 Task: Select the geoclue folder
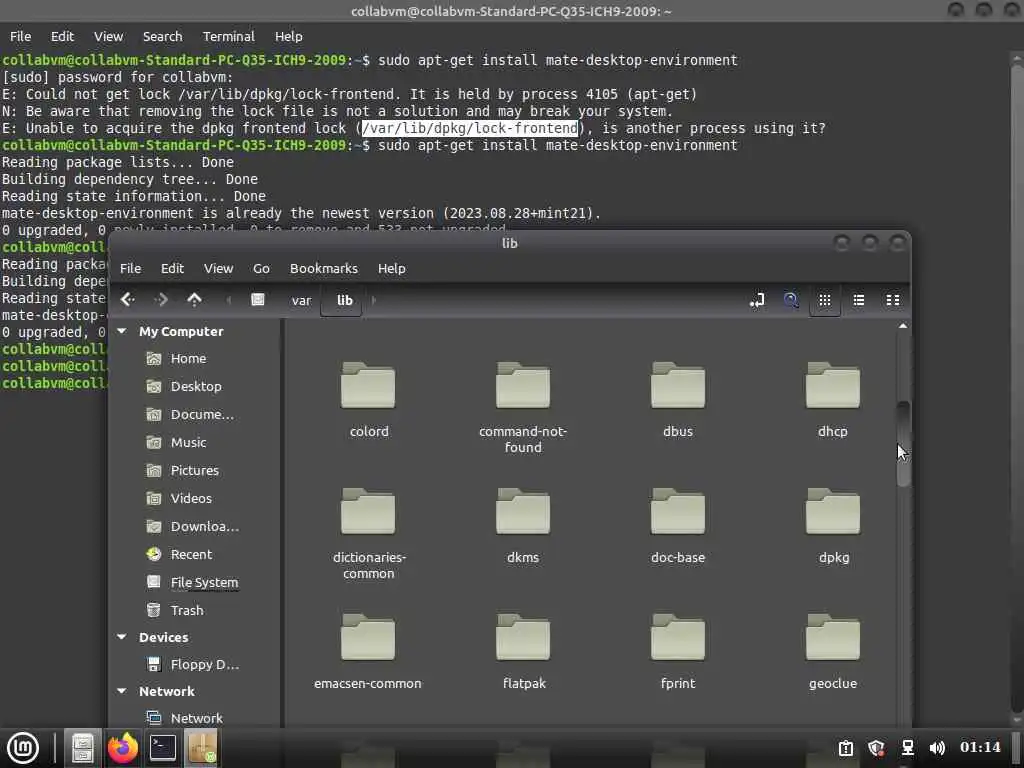(833, 652)
